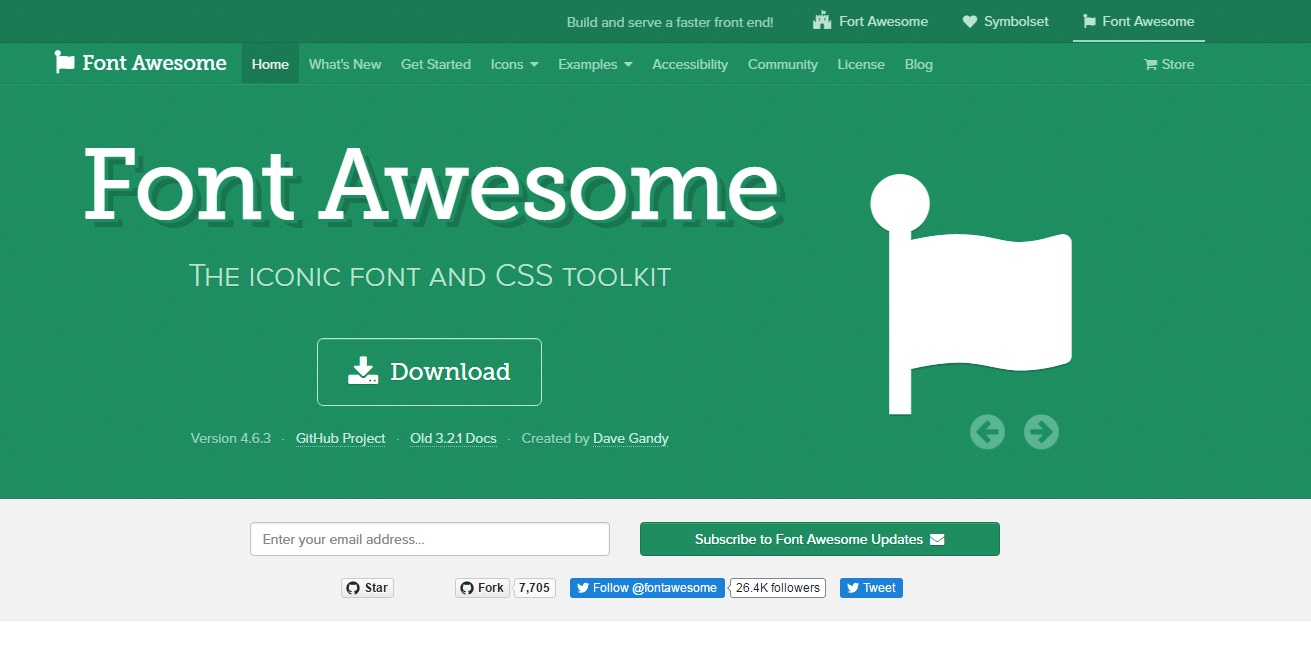Click the download arrow inside Download button
Viewport: 1311px width, 661px height.
coord(363,371)
